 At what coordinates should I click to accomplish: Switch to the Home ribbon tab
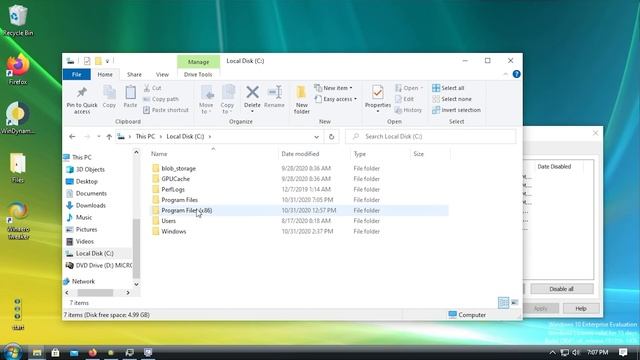point(105,74)
